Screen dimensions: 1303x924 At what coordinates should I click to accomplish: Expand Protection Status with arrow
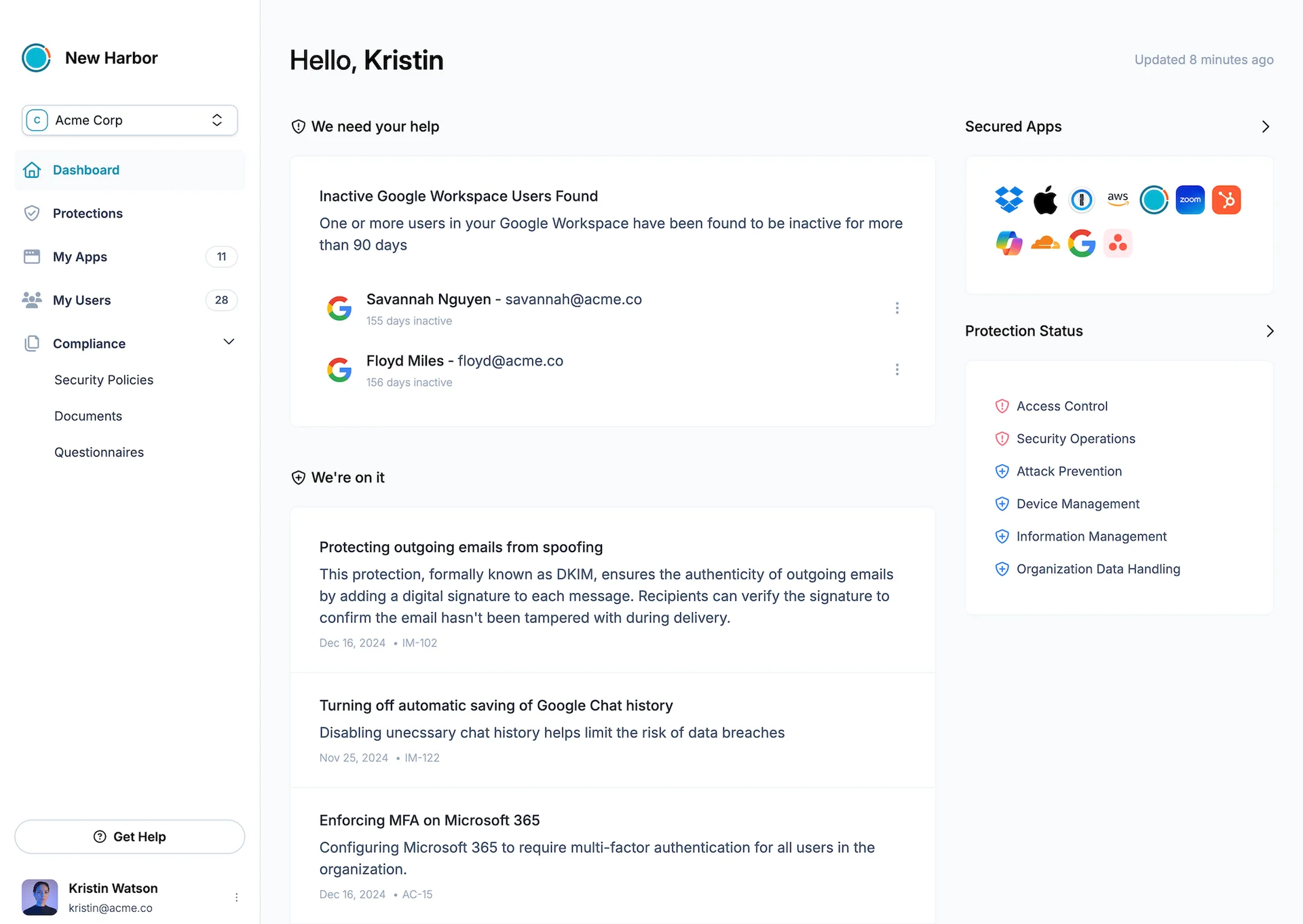(1269, 331)
